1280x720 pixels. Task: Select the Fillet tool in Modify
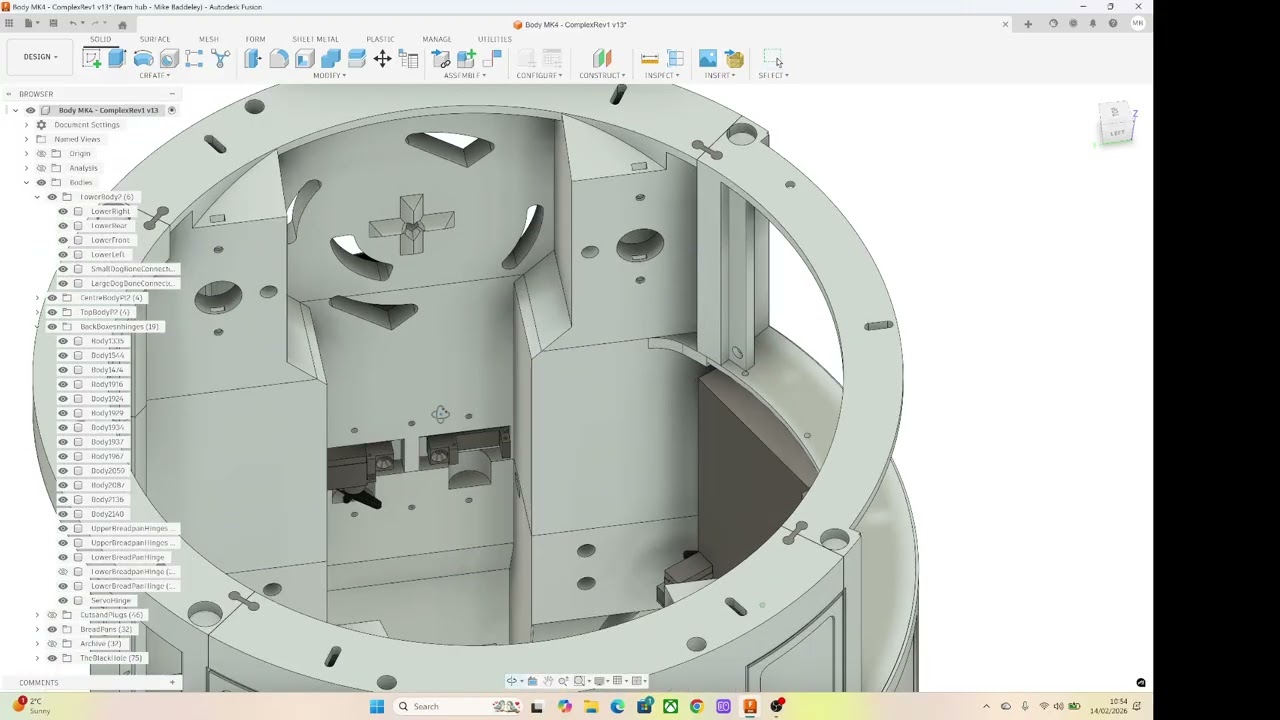pos(279,59)
